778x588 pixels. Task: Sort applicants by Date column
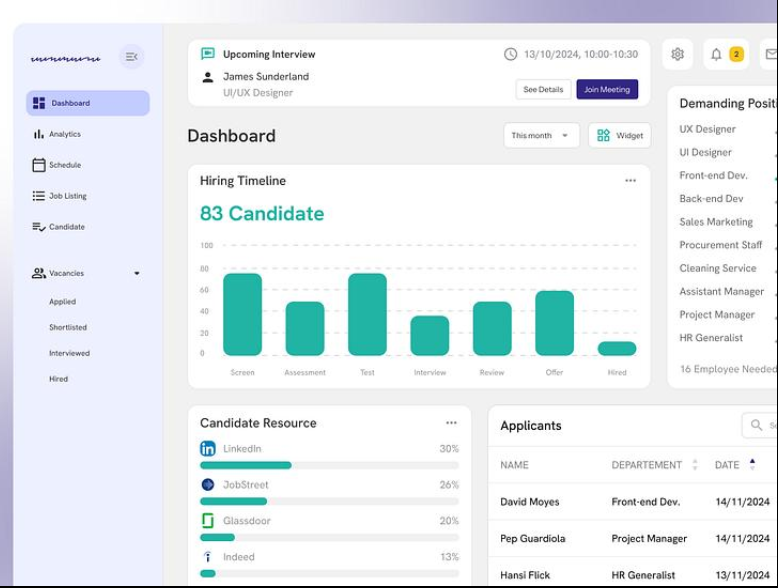coord(752,464)
